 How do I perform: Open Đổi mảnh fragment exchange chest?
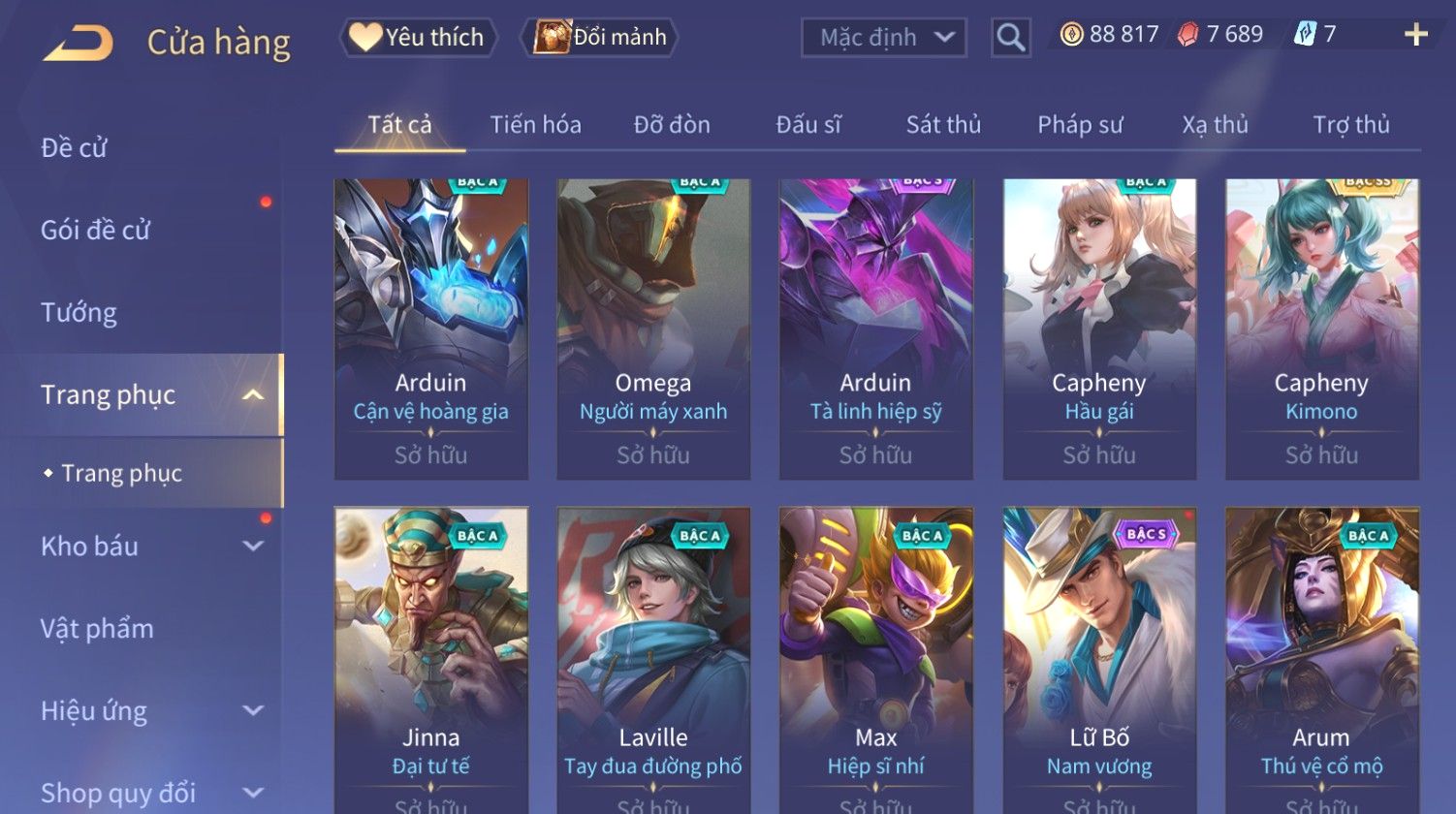(600, 37)
